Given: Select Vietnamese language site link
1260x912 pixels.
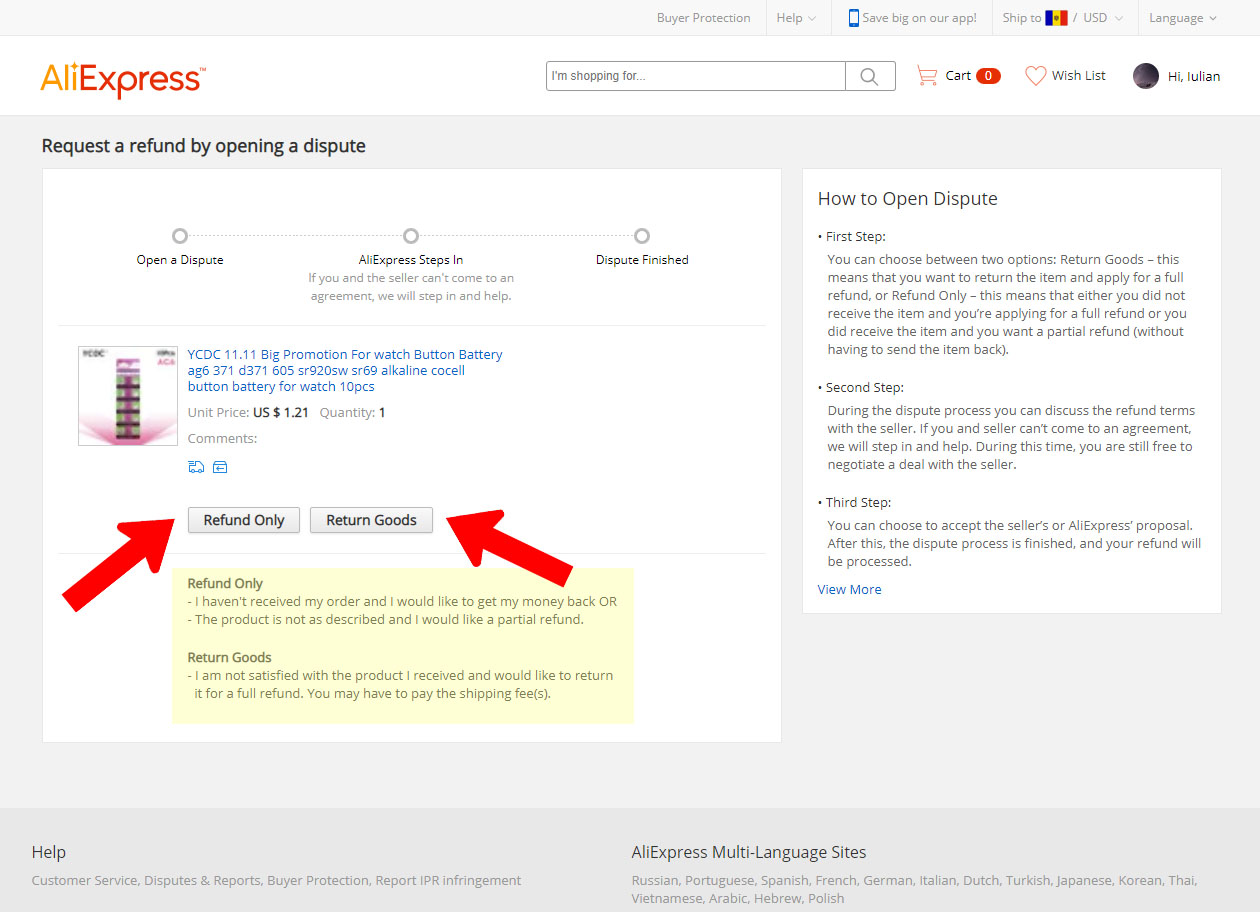Looking at the screenshot, I should click(x=666, y=899).
